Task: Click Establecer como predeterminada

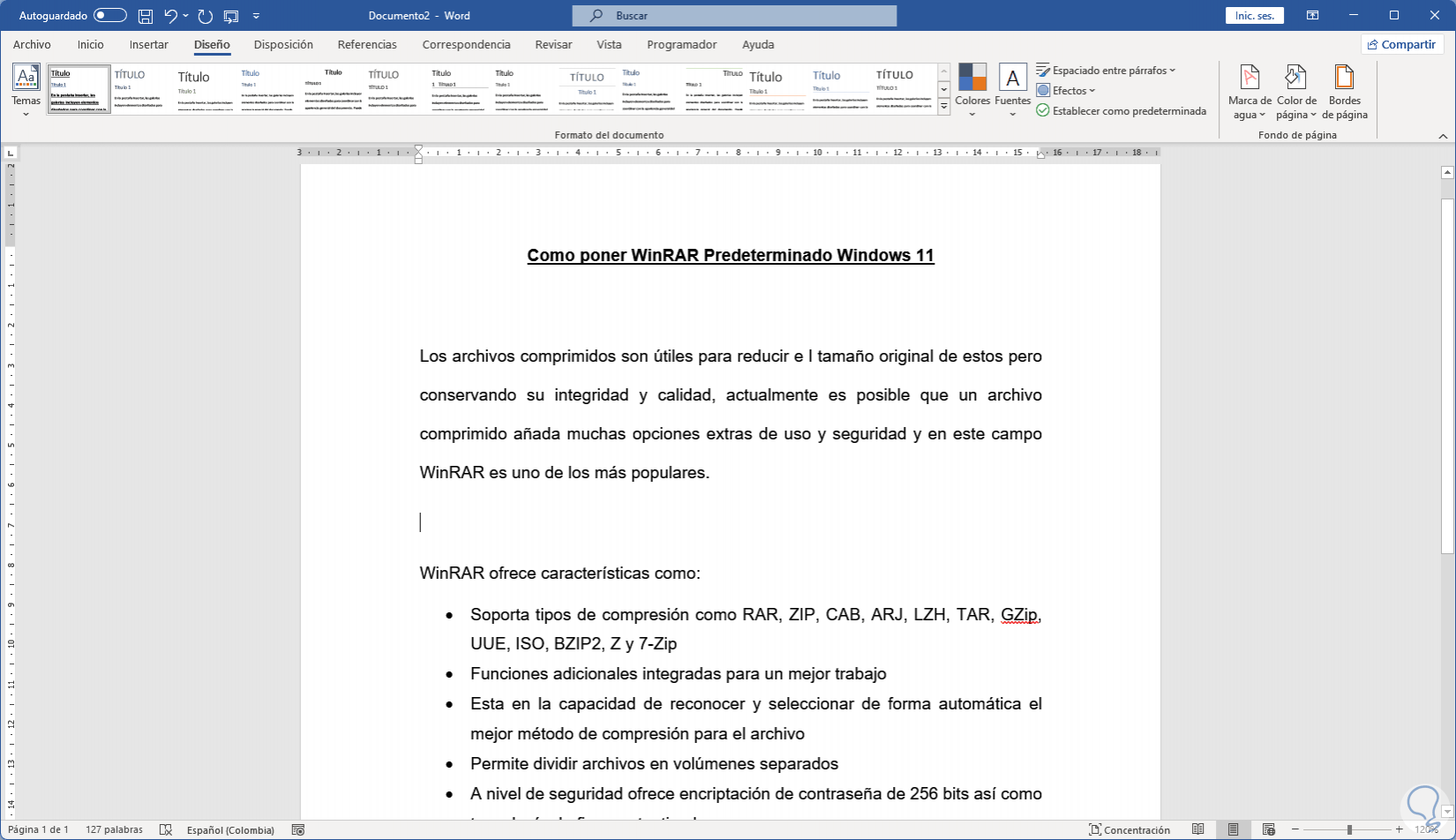Action: point(1122,110)
